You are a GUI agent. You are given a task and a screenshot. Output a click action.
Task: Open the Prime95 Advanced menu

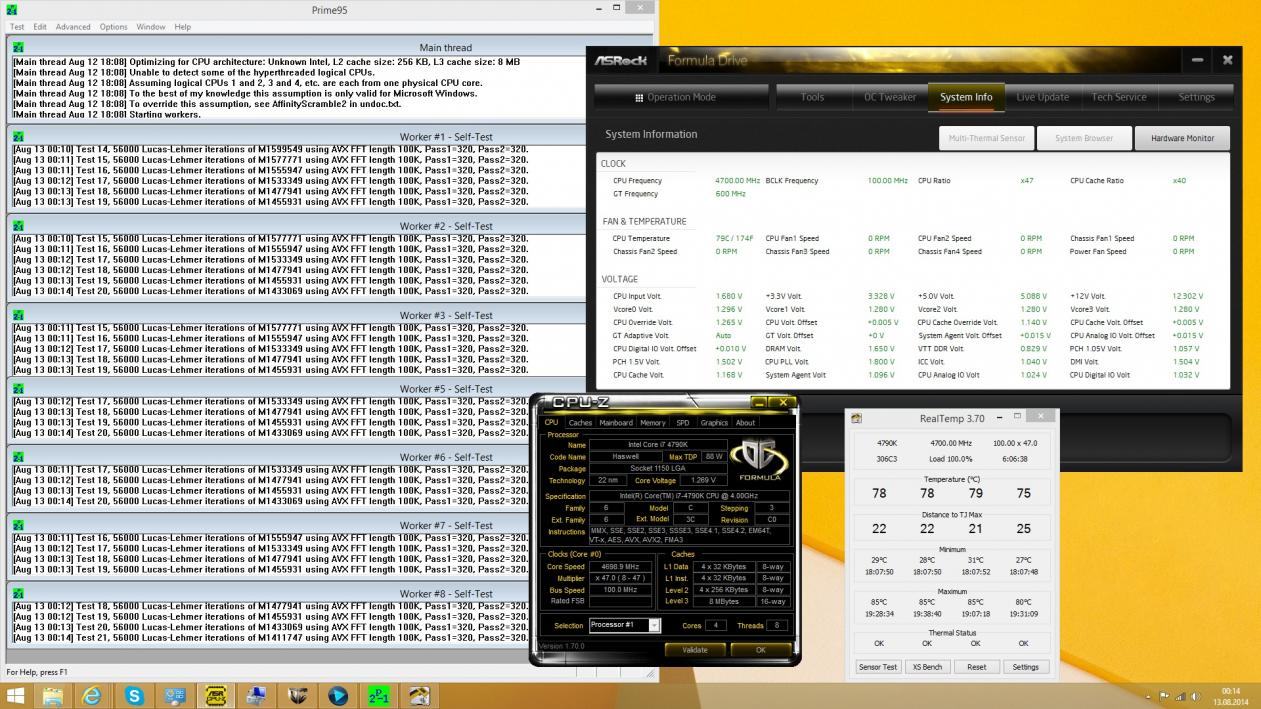click(x=73, y=27)
